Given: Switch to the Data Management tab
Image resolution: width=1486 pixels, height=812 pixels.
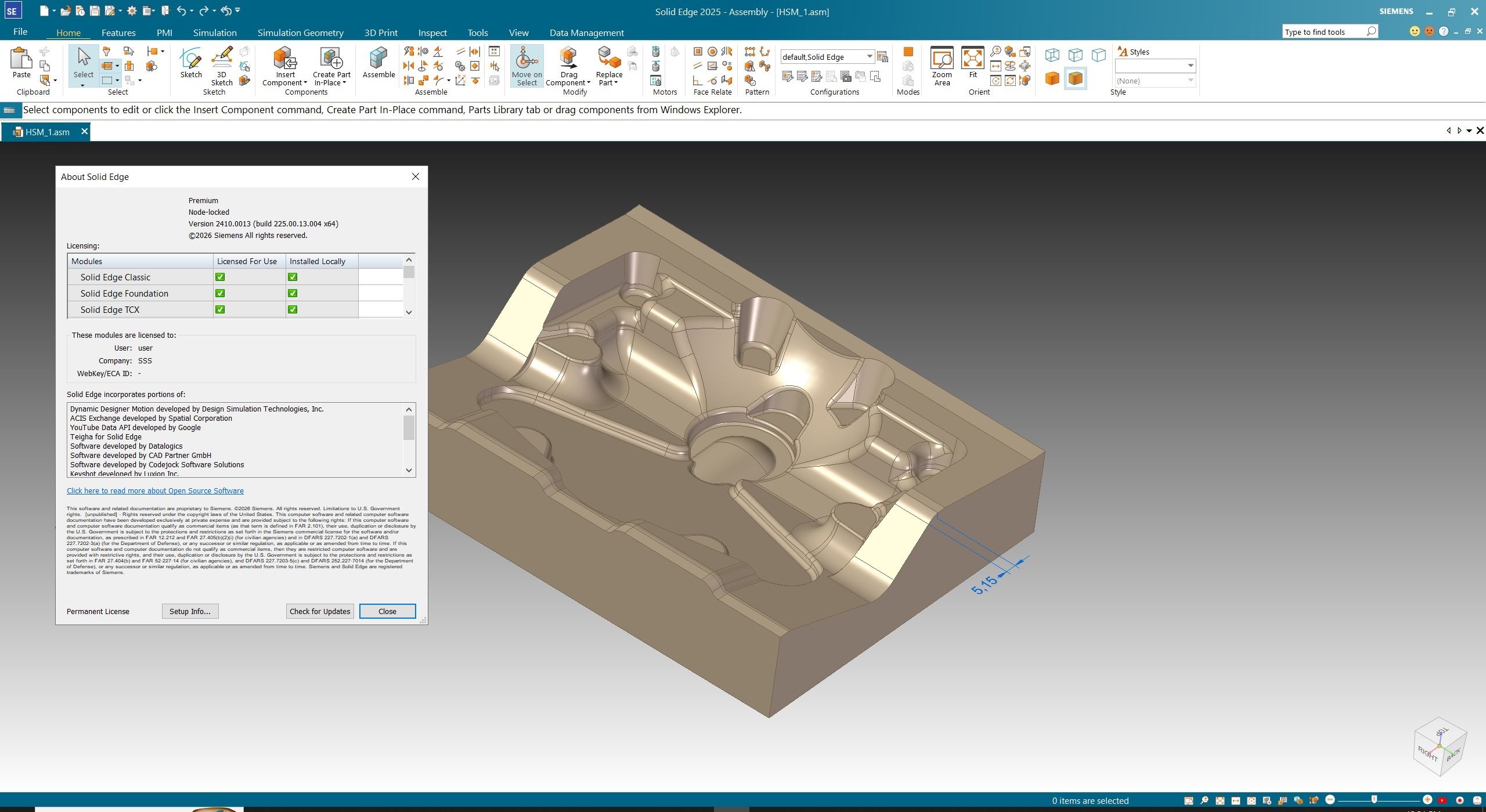Looking at the screenshot, I should point(586,33).
